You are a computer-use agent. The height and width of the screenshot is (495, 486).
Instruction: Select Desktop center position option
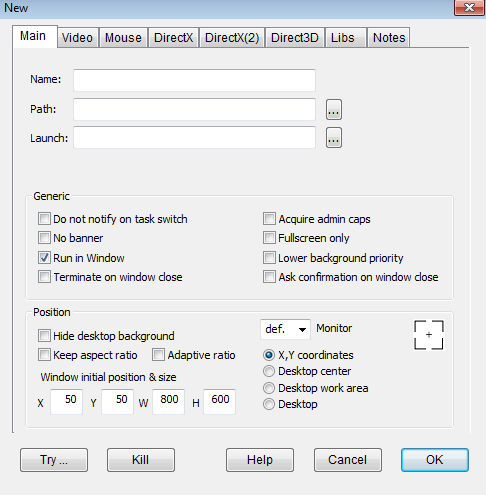click(x=269, y=371)
